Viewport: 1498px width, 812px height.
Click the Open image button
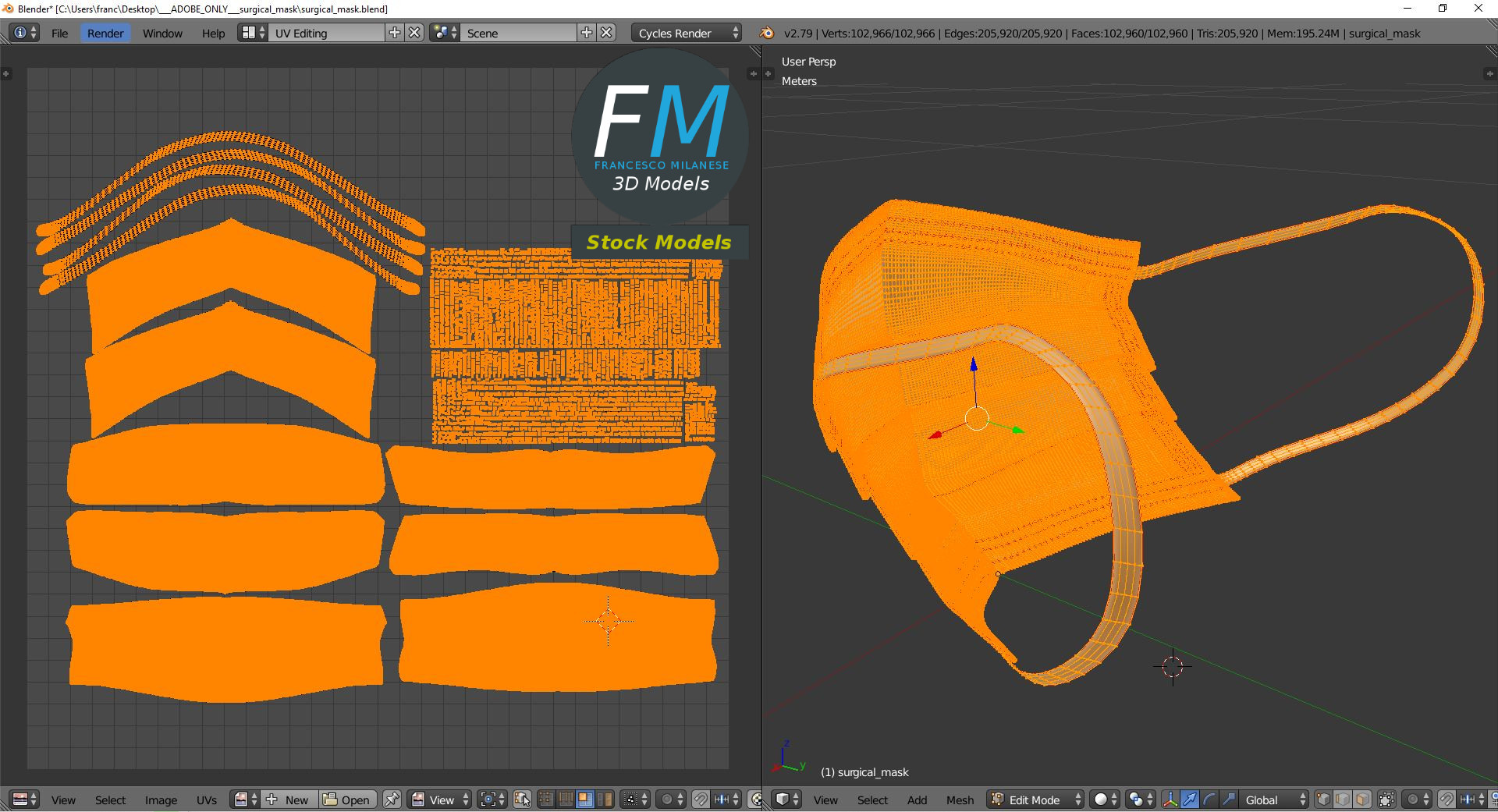coord(348,800)
